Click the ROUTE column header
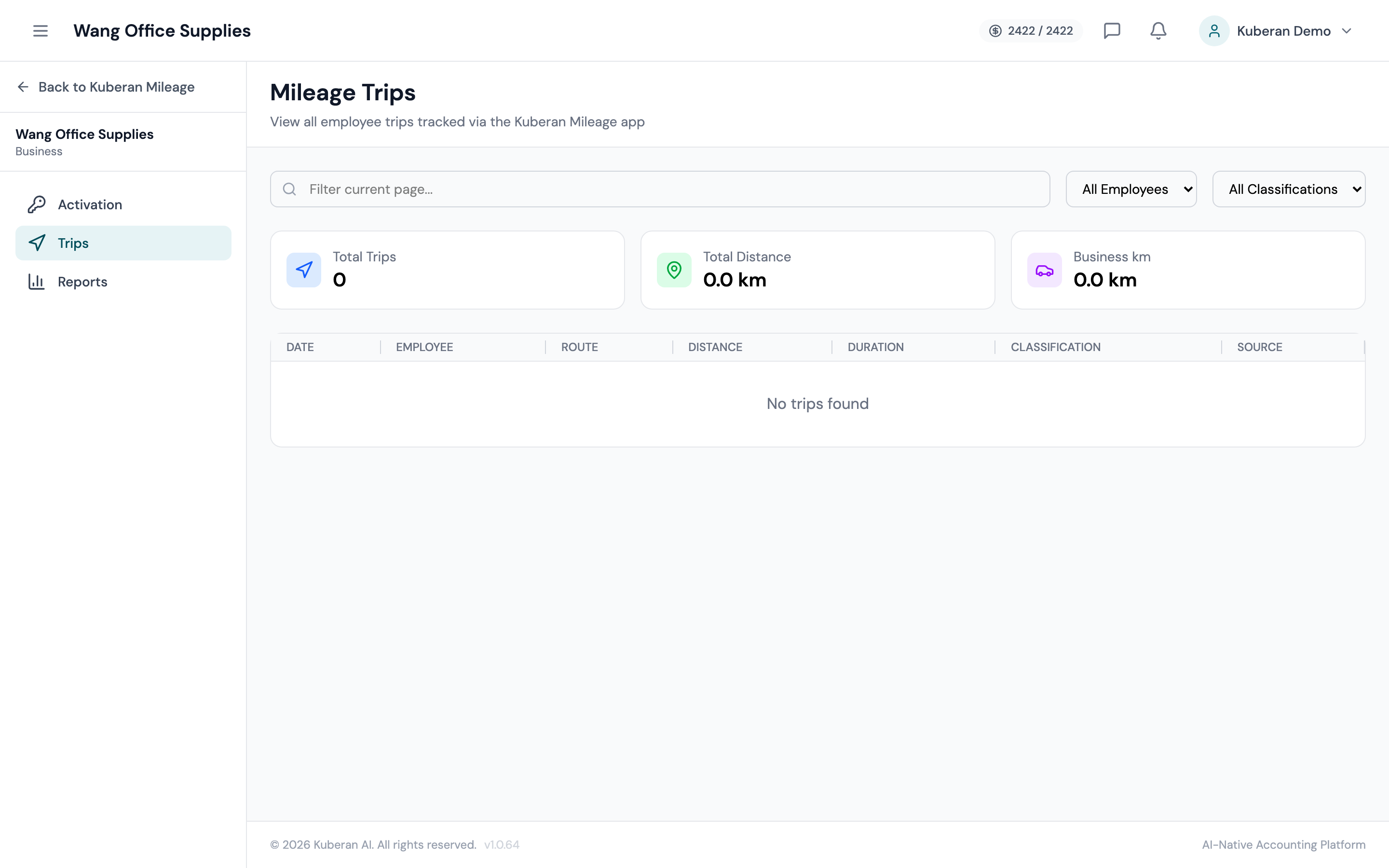1389x868 pixels. tap(579, 347)
